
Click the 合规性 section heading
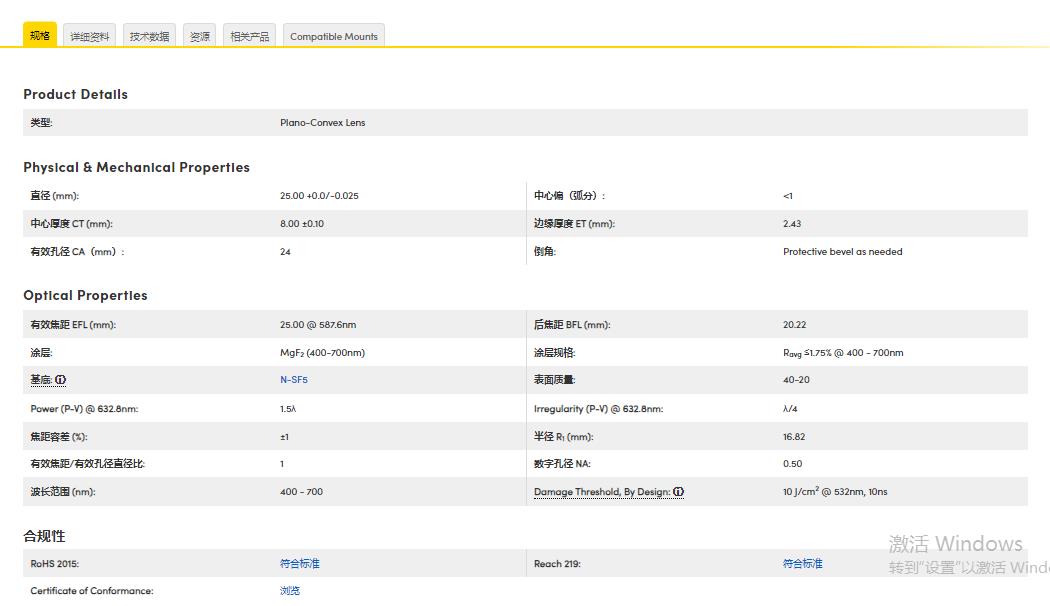(x=44, y=536)
